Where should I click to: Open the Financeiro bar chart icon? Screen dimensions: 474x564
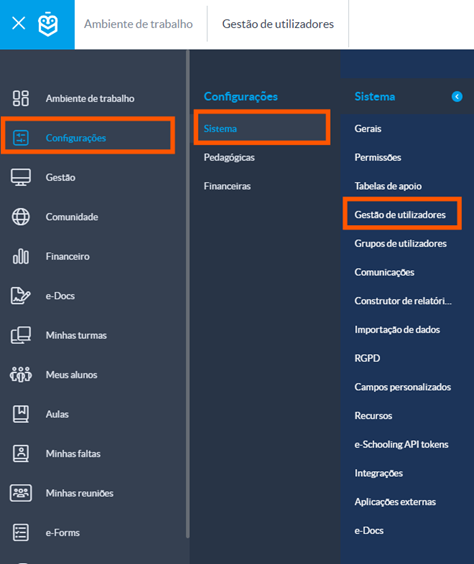coord(21,256)
